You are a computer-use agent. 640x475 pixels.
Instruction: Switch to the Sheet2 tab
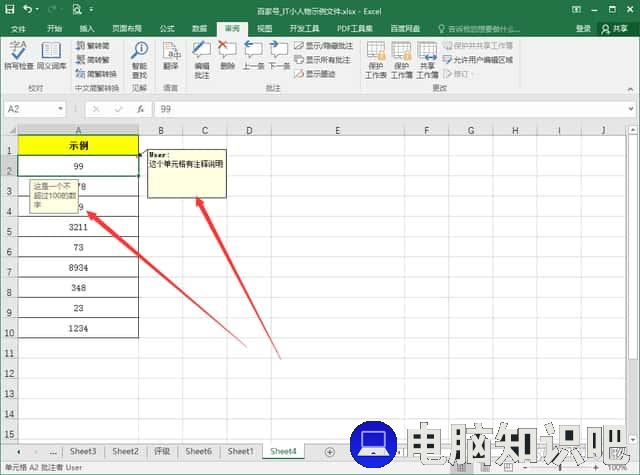[125, 451]
